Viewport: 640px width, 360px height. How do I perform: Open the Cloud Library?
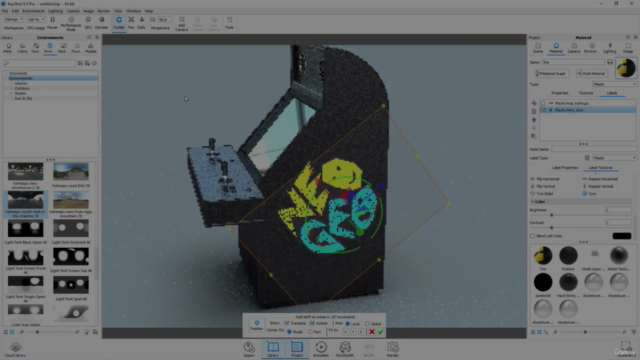click(16, 350)
